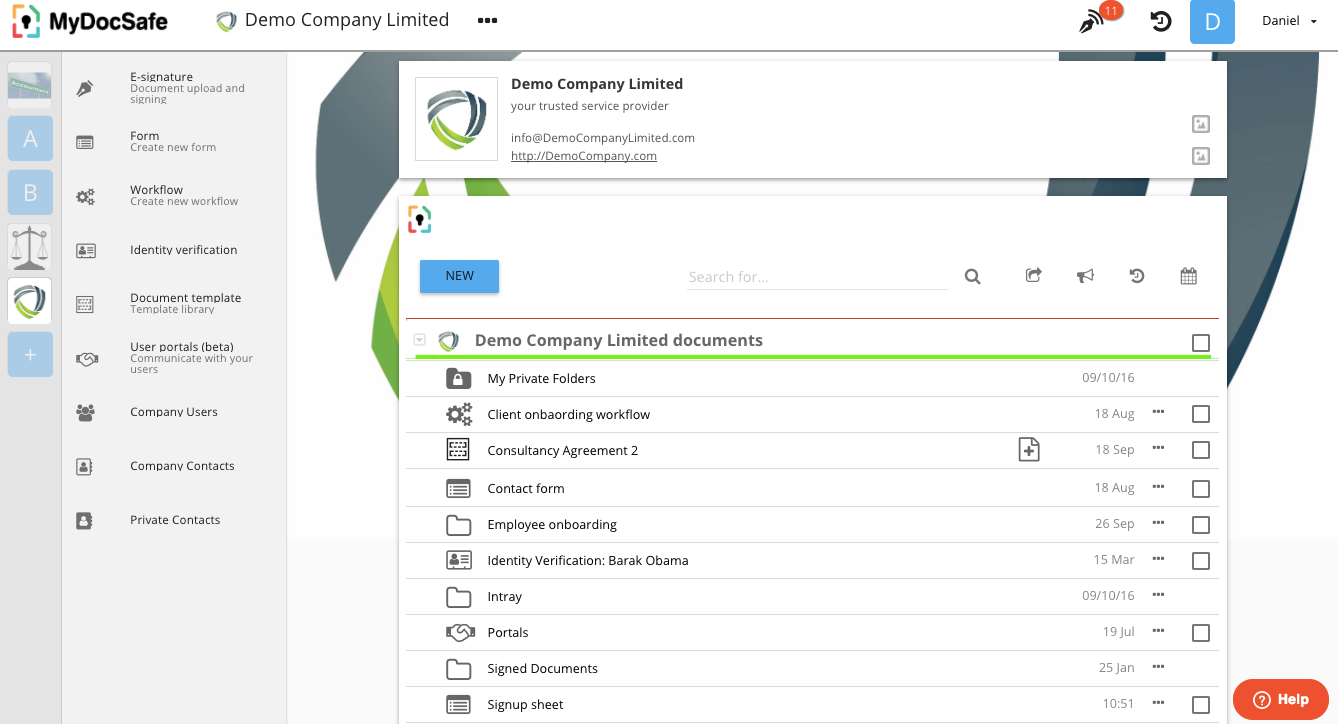The width and height of the screenshot is (1338, 724).
Task: Click the Private Contacts address book icon
Action: (85, 520)
